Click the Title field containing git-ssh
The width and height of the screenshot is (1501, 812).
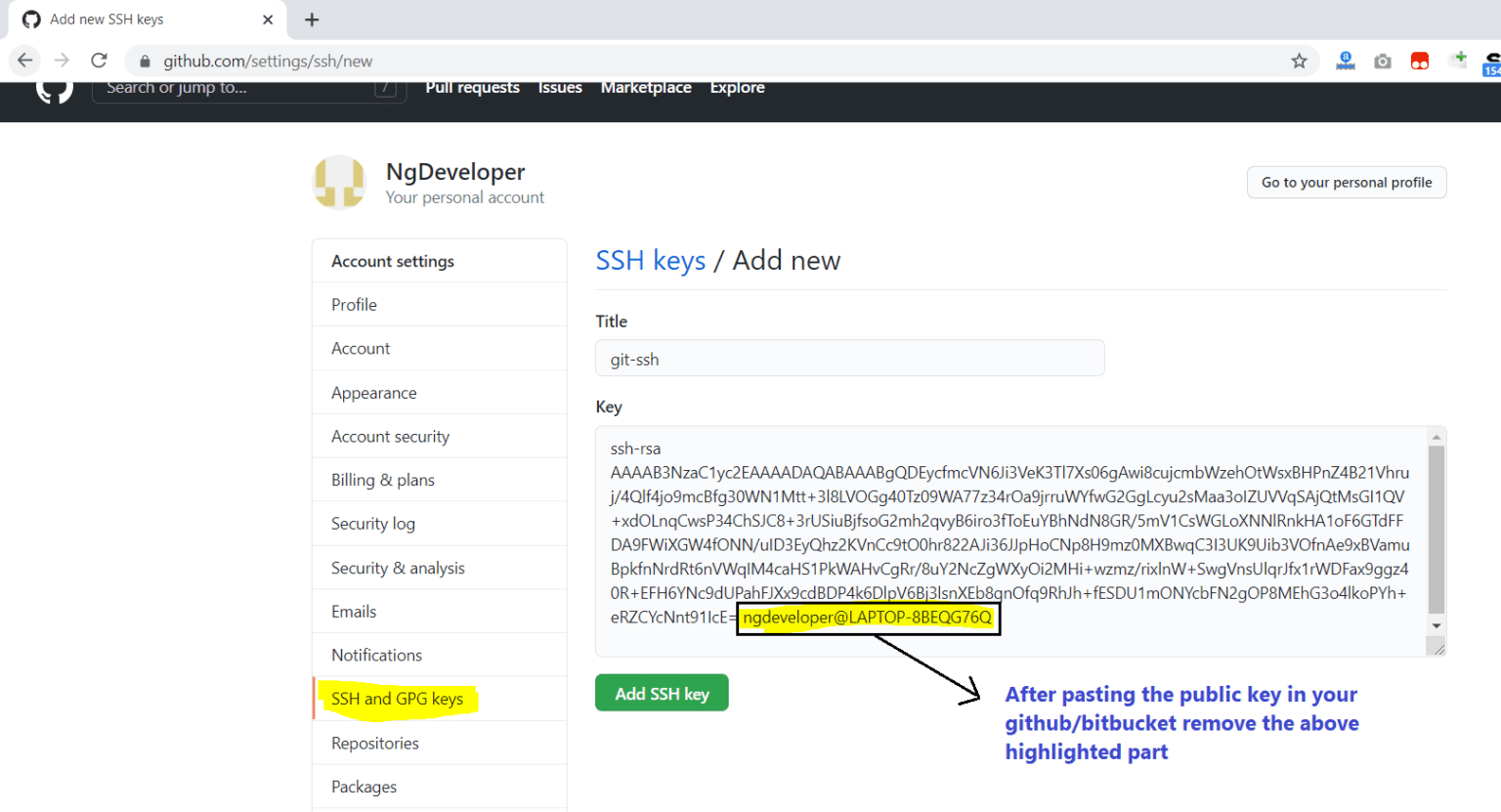click(850, 359)
